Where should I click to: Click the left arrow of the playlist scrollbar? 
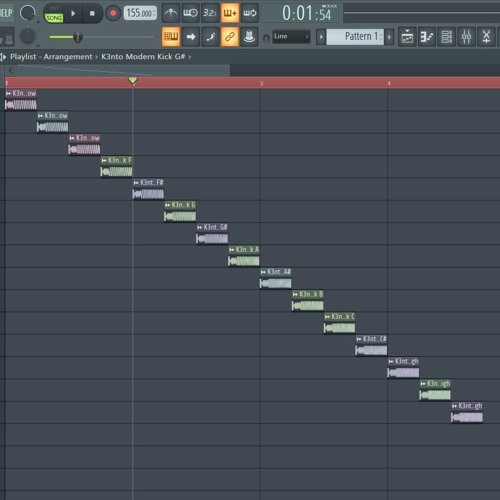[11, 70]
